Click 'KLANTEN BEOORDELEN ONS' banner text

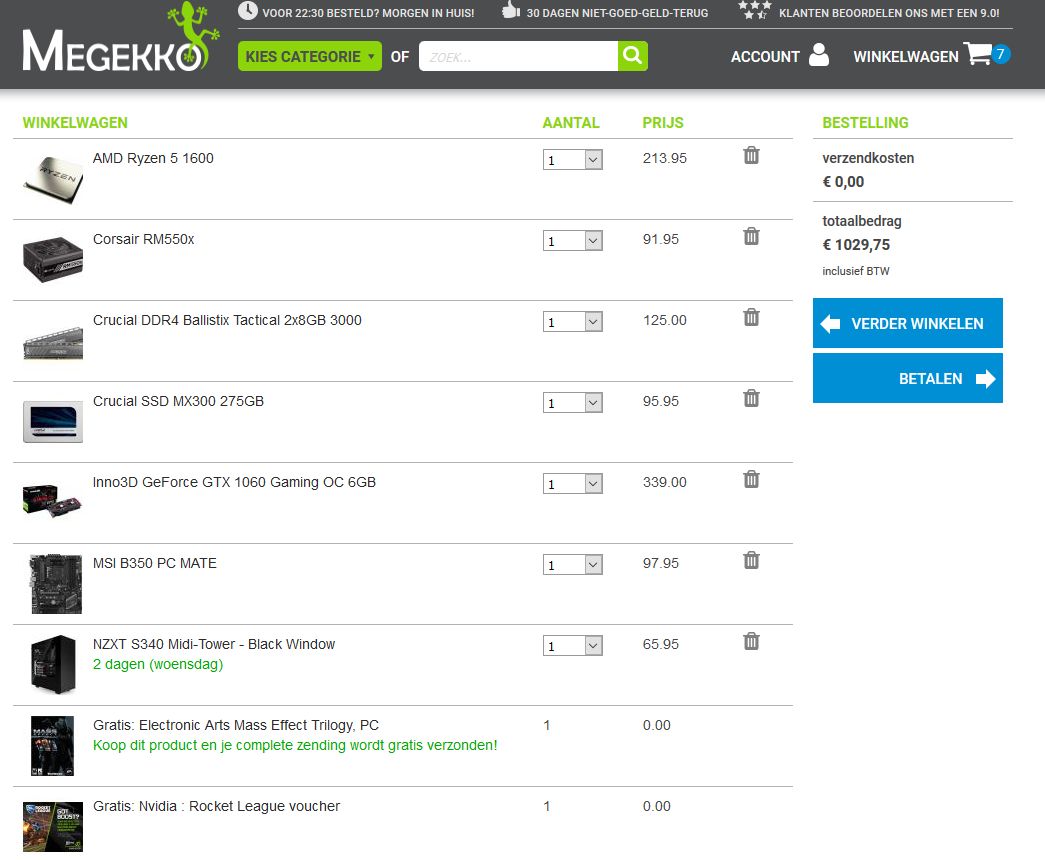889,13
